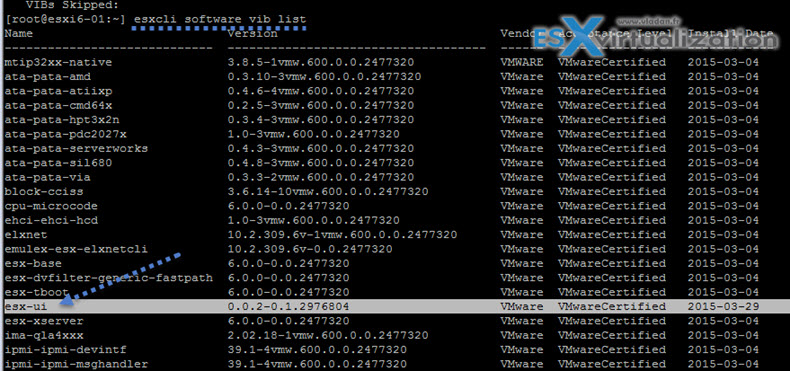The height and width of the screenshot is (371, 790).
Task: Click the version of esx-base row
Action: (x=288, y=264)
